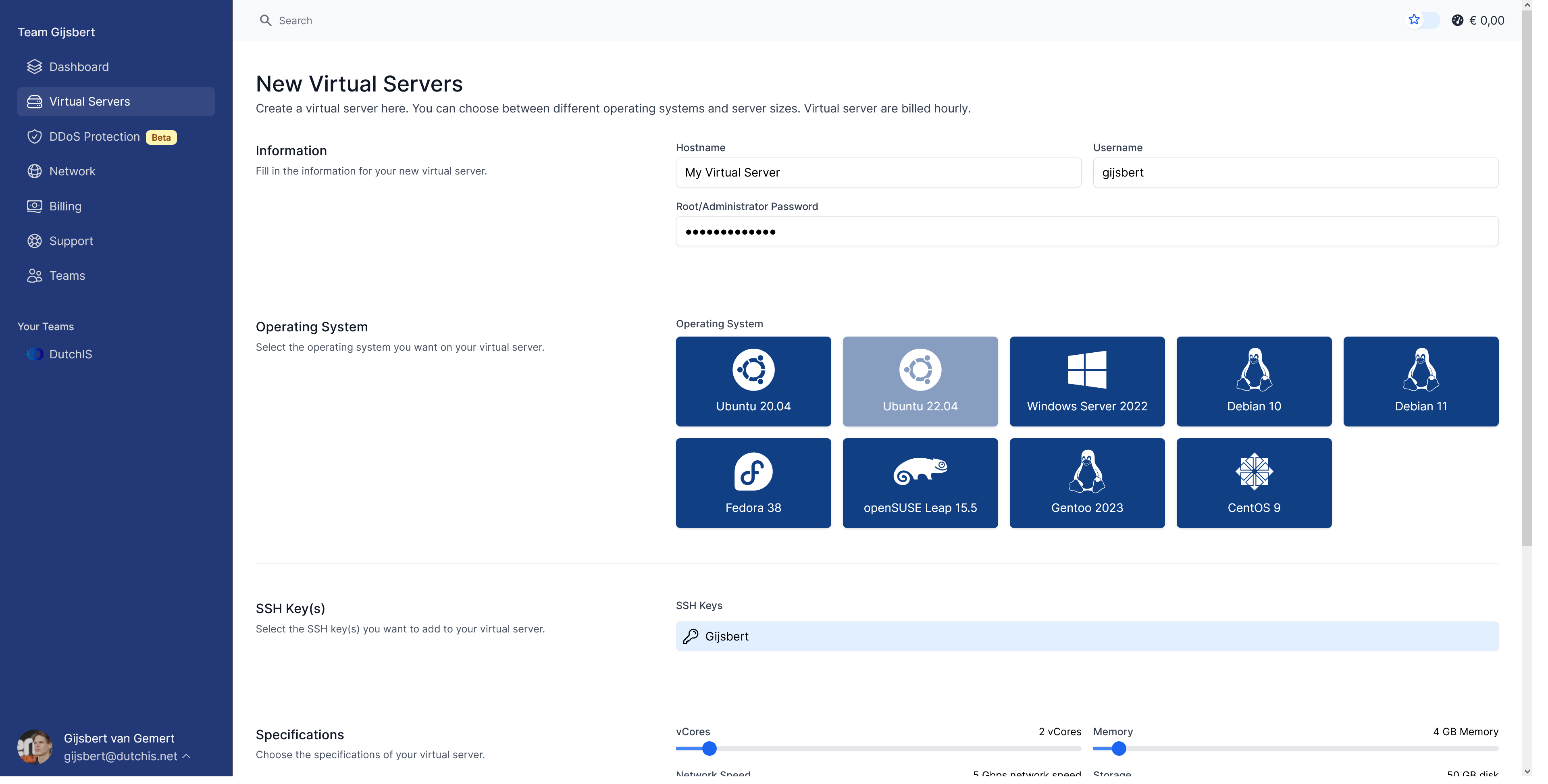Choose the openSUSE Leap 15.5 tile
The image size is (1548, 784).
tap(930, 488)
